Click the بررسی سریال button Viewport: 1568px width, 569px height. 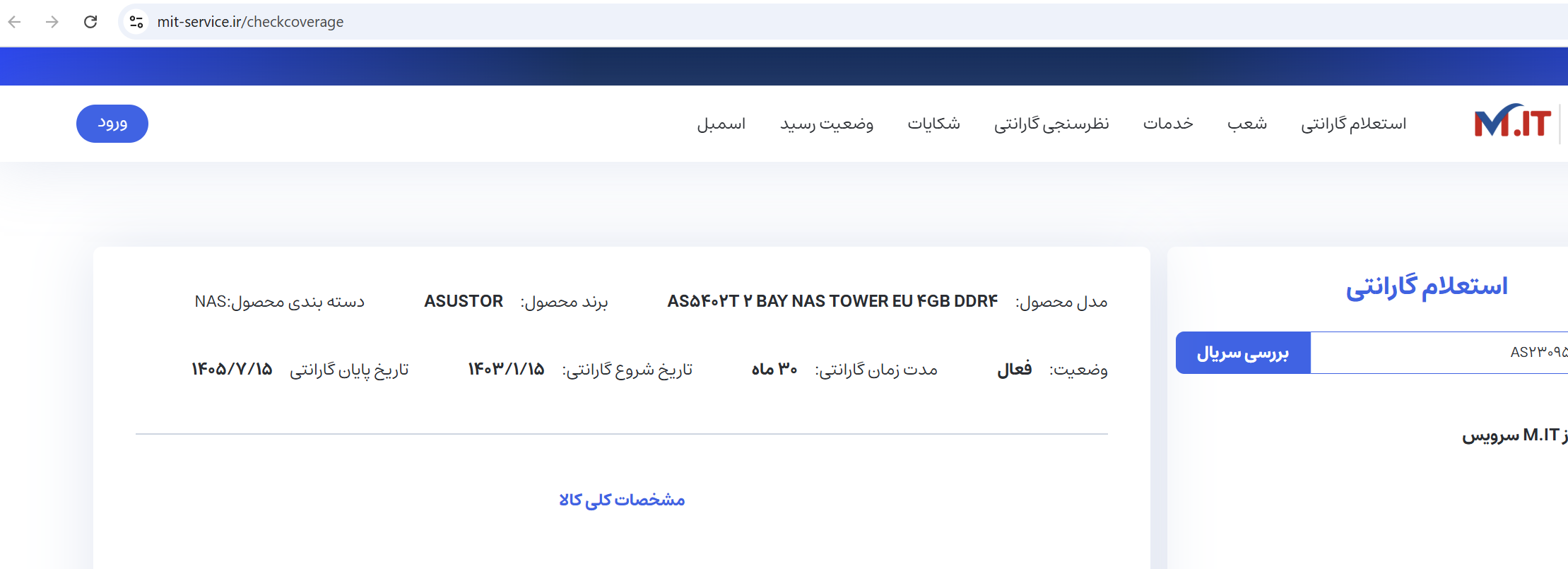tap(1242, 353)
